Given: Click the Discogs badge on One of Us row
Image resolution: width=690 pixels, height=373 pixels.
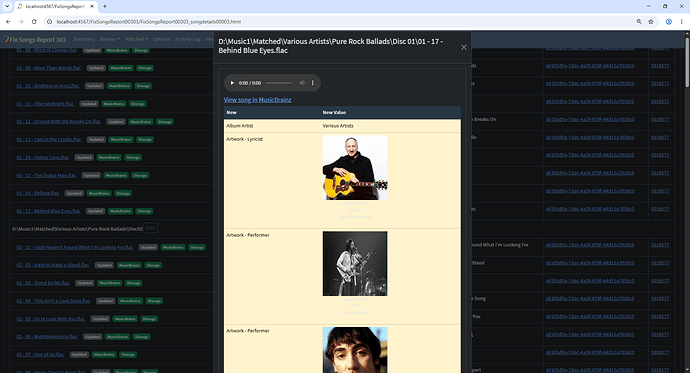Looking at the screenshot, I should [x=128, y=355].
